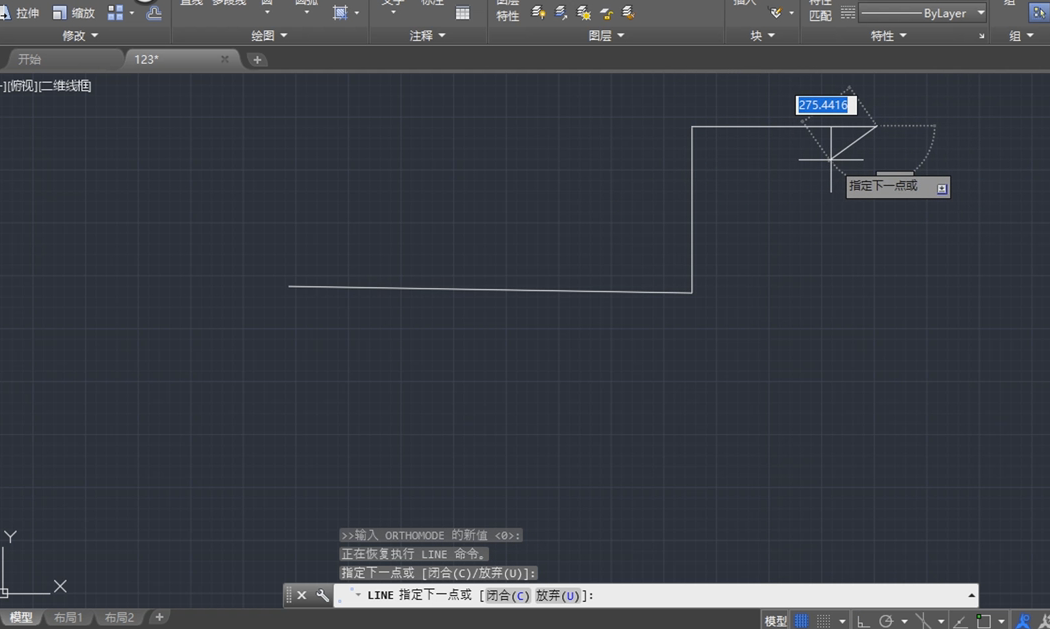The height and width of the screenshot is (629, 1050).
Task: Toggle ortho mode in status bar
Action: point(863,621)
